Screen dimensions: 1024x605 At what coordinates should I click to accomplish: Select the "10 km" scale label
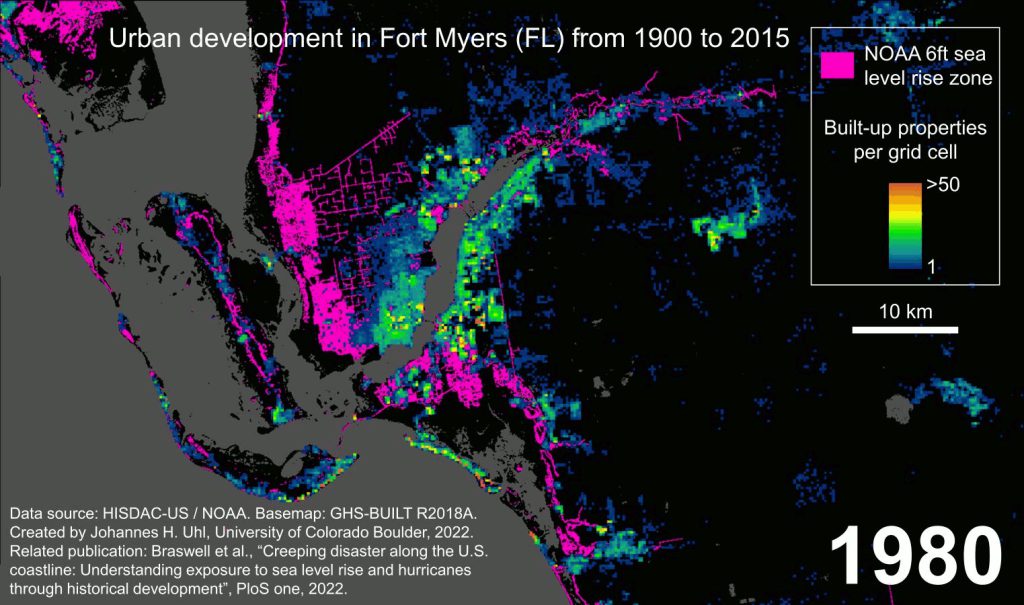point(905,311)
